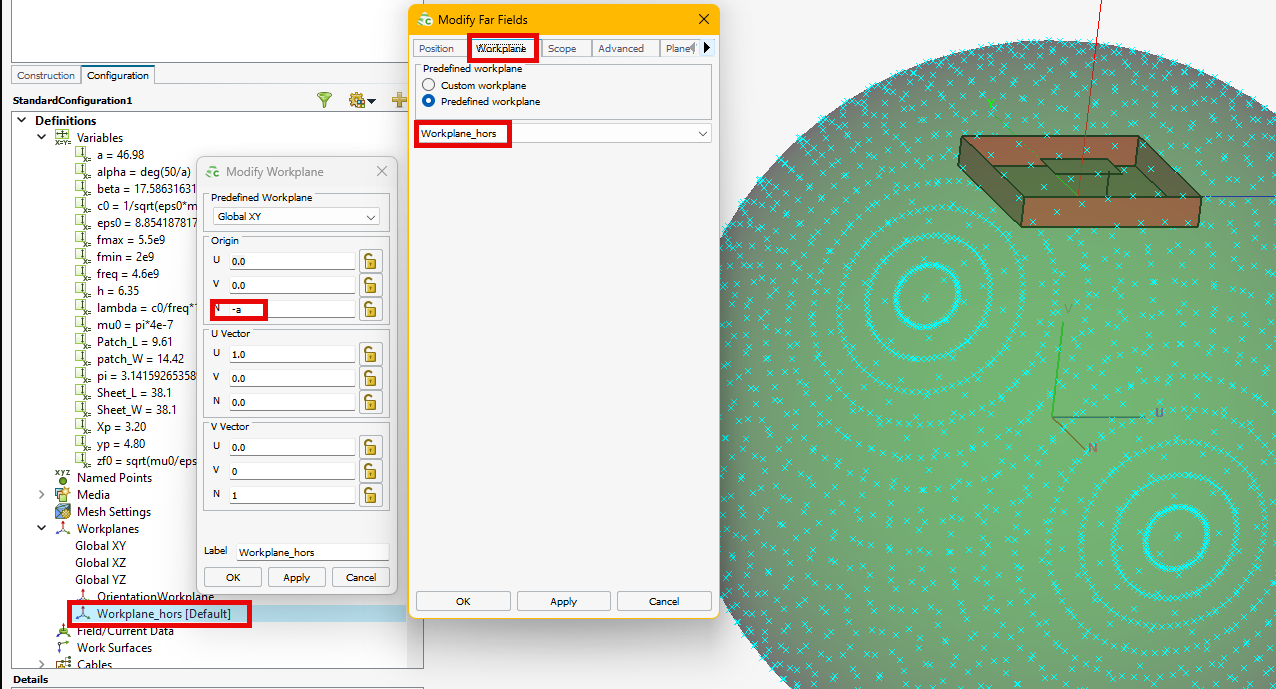Screen dimensions: 1276x689
Task: Collapse the Definitions tree section
Action: 21,120
